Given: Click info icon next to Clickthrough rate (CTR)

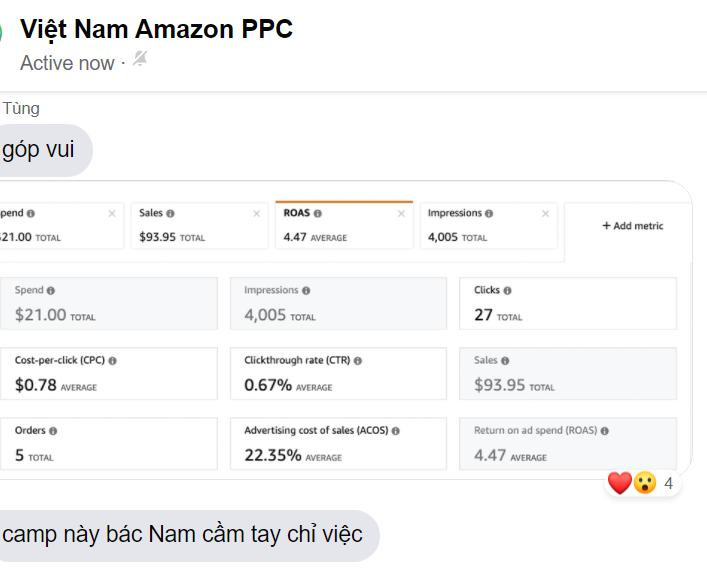Looking at the screenshot, I should click(358, 361).
